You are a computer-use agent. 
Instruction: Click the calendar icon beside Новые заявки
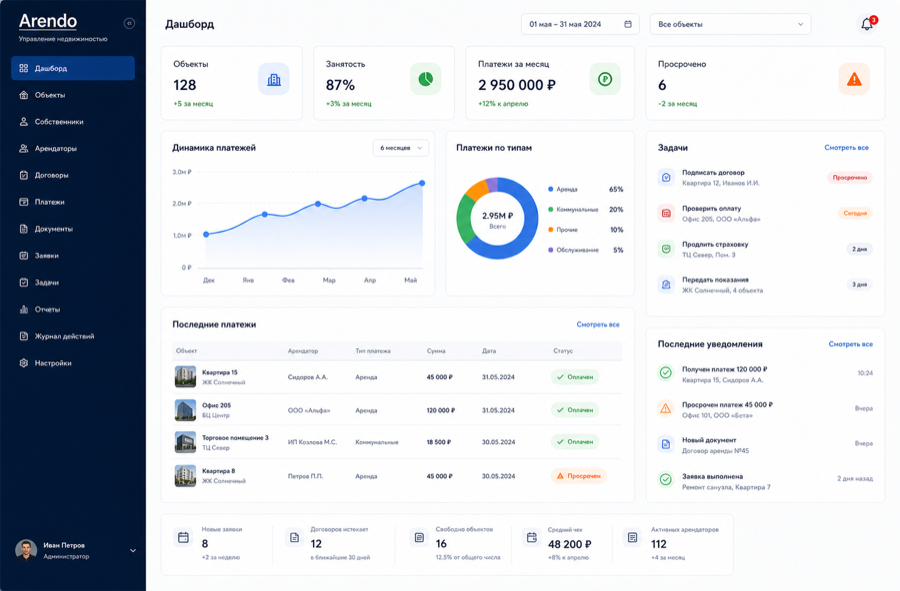click(x=183, y=538)
